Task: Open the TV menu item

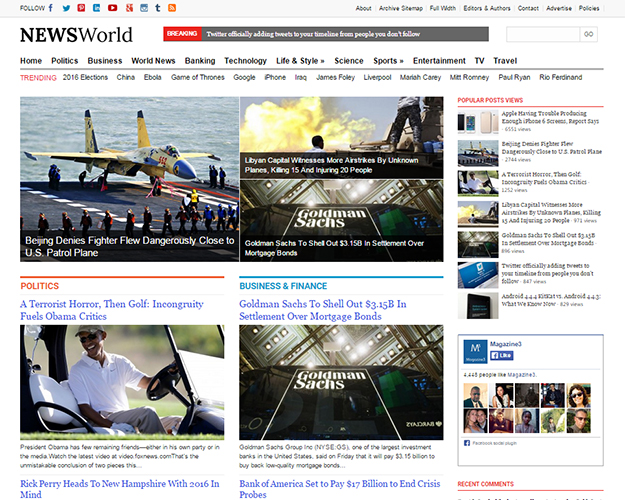Action: point(480,61)
